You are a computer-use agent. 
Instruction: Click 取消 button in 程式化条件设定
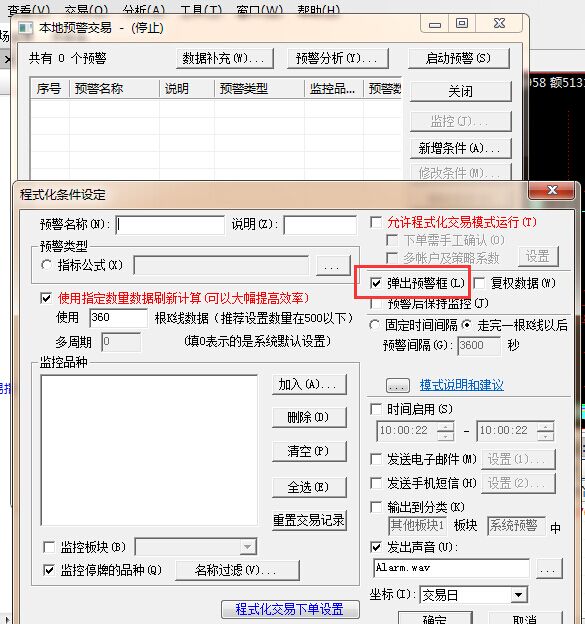(525, 618)
